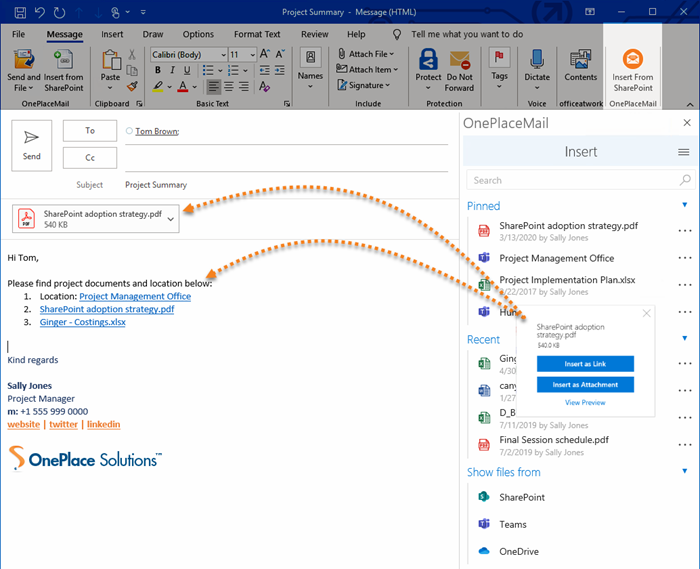This screenshot has width=700, height=569.
Task: Click the Cut scissors icon
Action: [x=132, y=54]
